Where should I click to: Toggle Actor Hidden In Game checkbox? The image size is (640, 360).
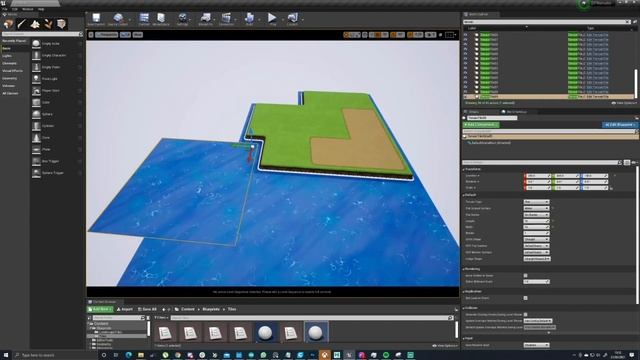click(525, 276)
